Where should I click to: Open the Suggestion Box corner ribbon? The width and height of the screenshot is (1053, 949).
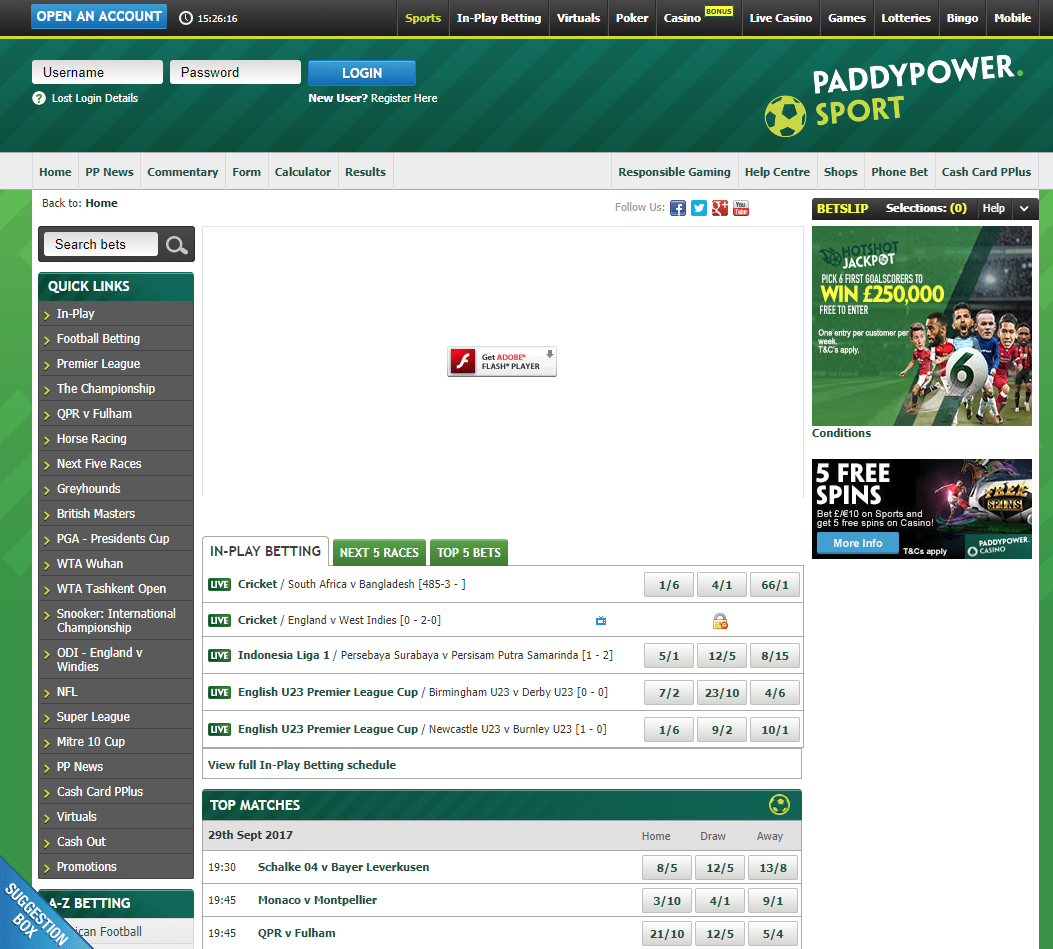[37, 913]
